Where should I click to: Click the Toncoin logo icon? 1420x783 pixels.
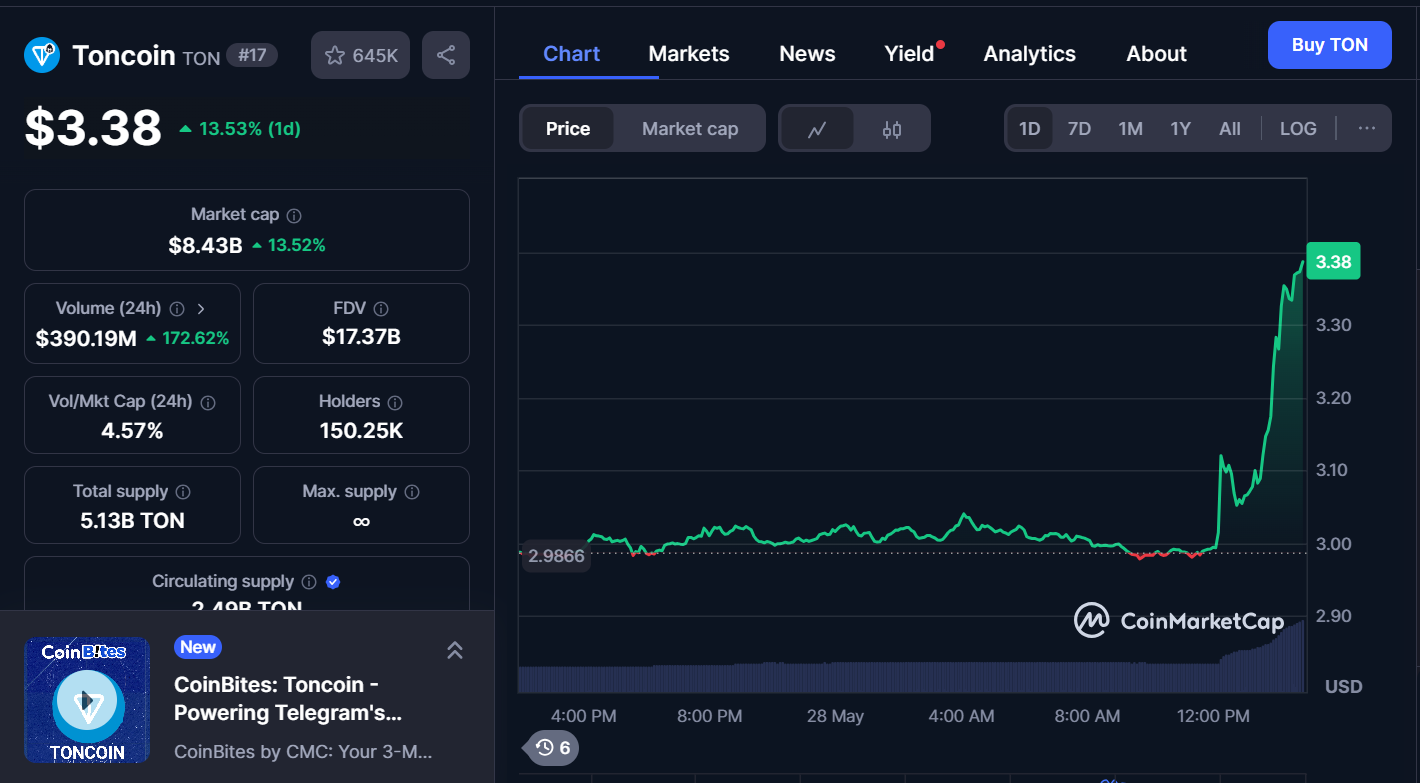pyautogui.click(x=42, y=55)
